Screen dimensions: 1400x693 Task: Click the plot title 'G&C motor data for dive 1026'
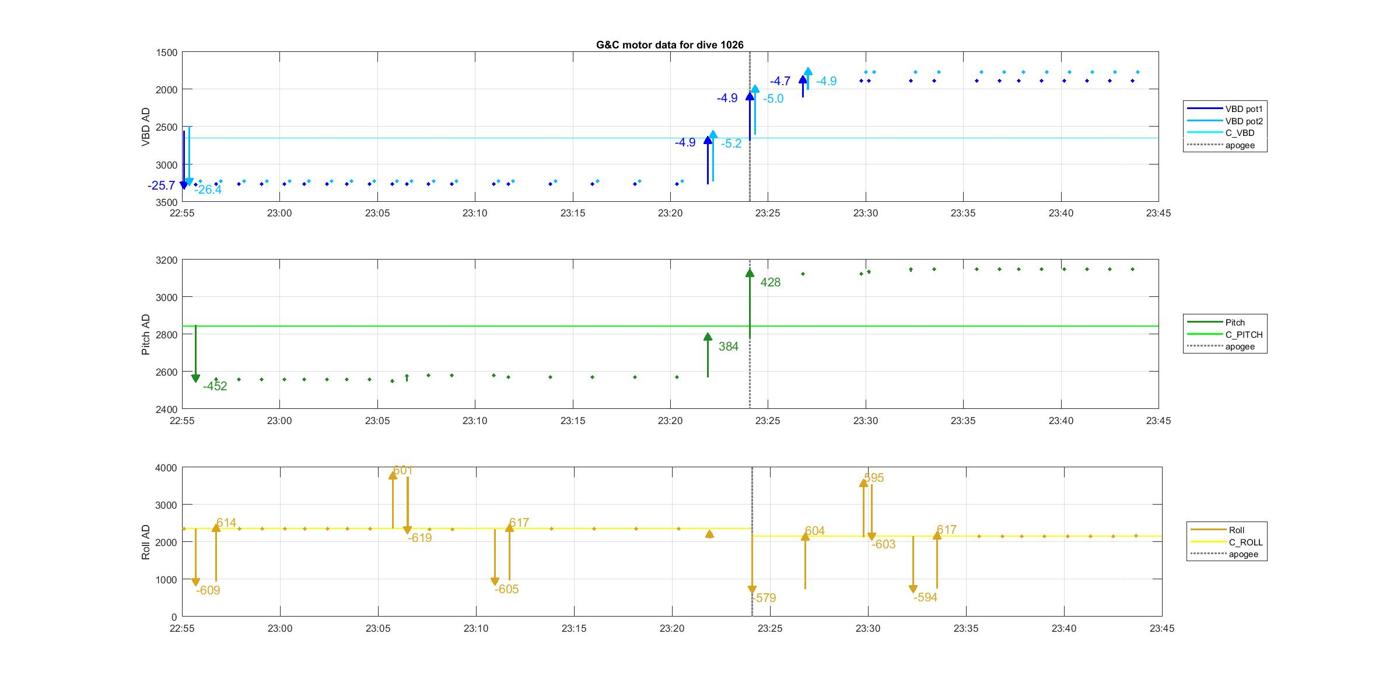670,45
